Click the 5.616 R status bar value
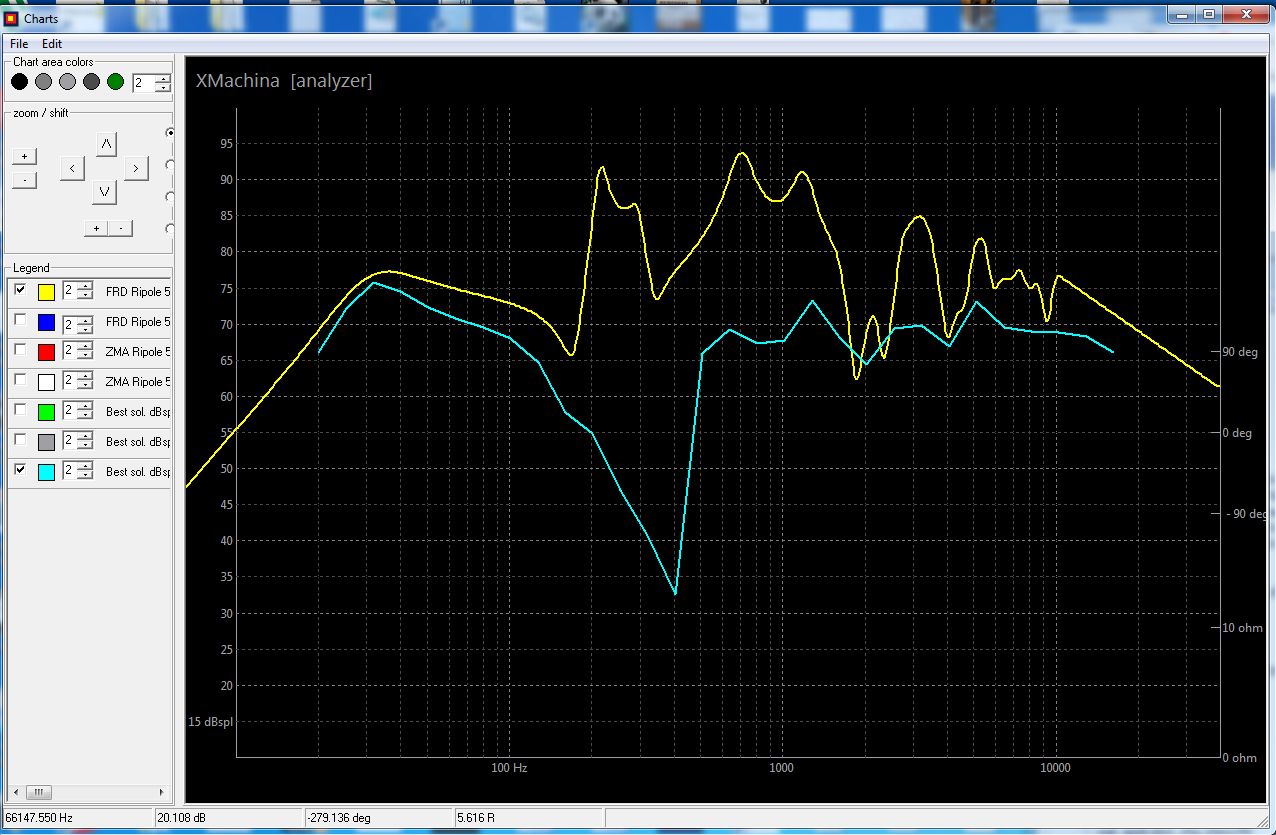Image resolution: width=1276 pixels, height=835 pixels. [476, 818]
